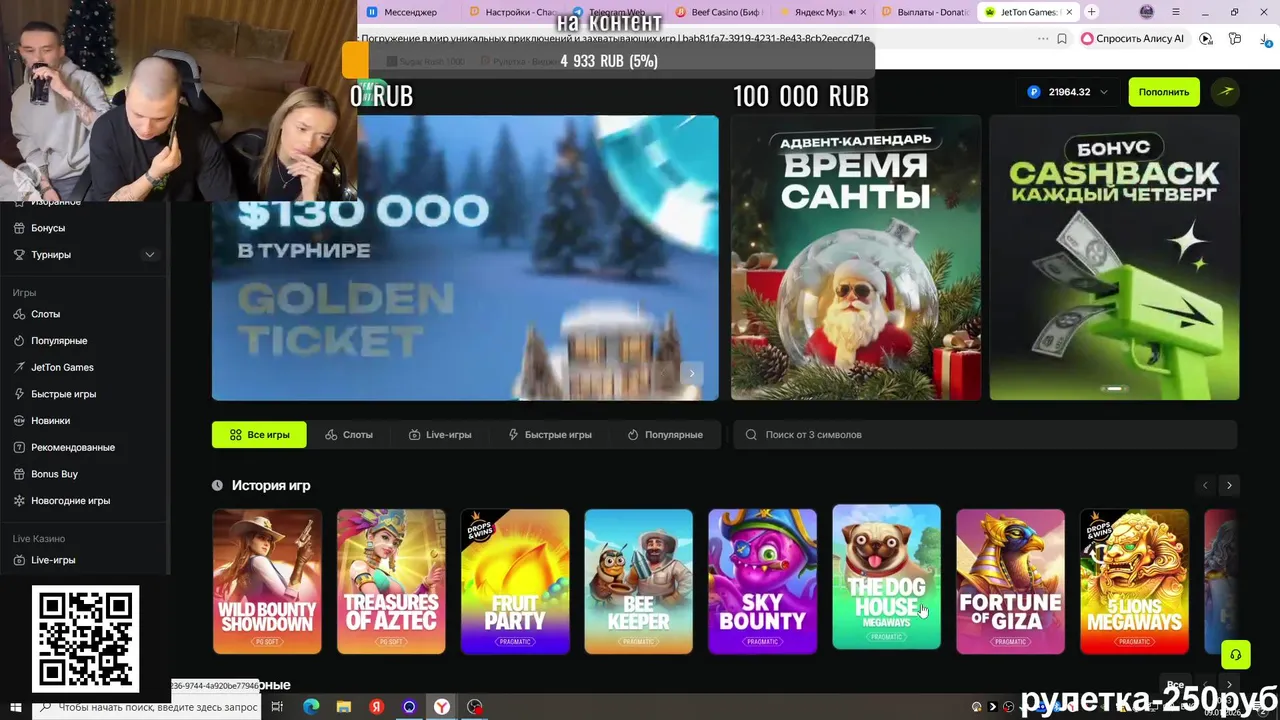
Task: Open the Бонусы sidebar icon
Action: [x=20, y=228]
